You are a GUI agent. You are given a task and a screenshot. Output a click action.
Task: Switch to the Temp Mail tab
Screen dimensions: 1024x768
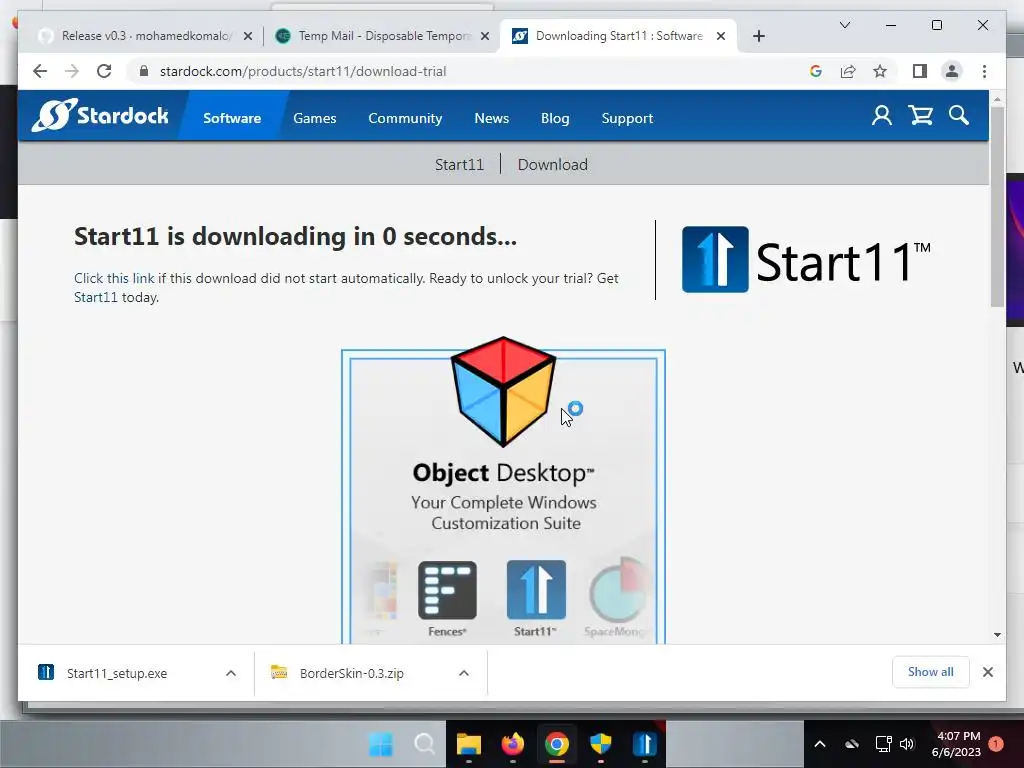pos(382,36)
